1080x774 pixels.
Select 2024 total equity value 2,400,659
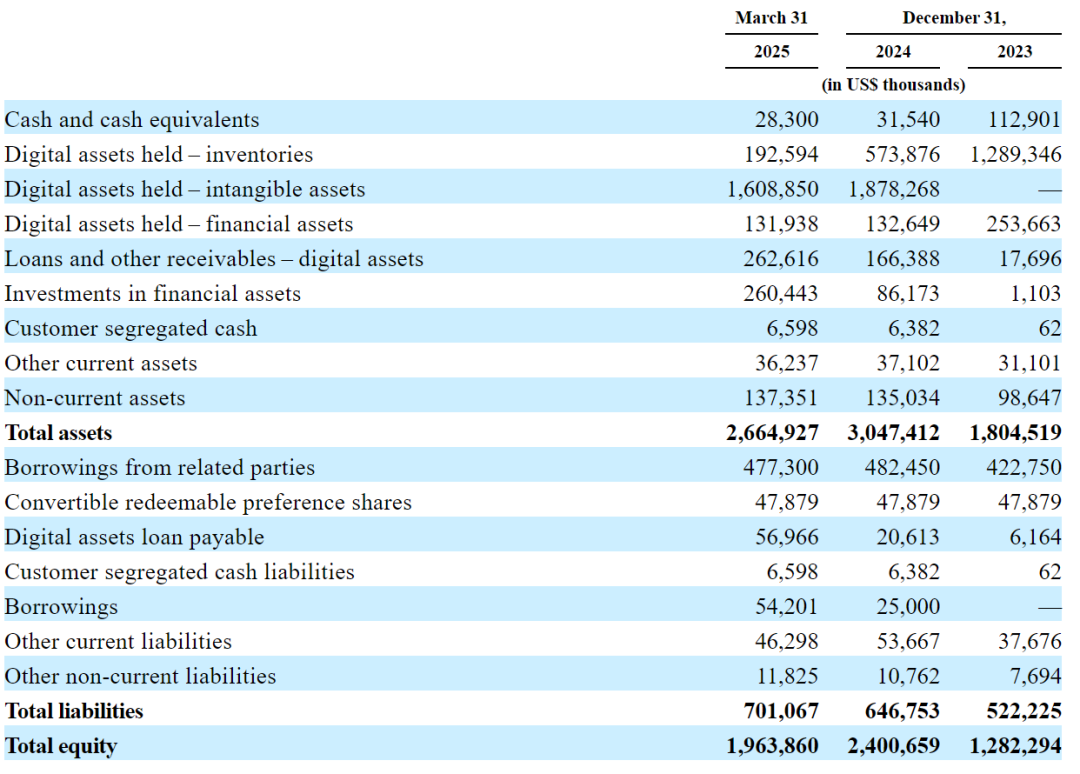(x=893, y=746)
